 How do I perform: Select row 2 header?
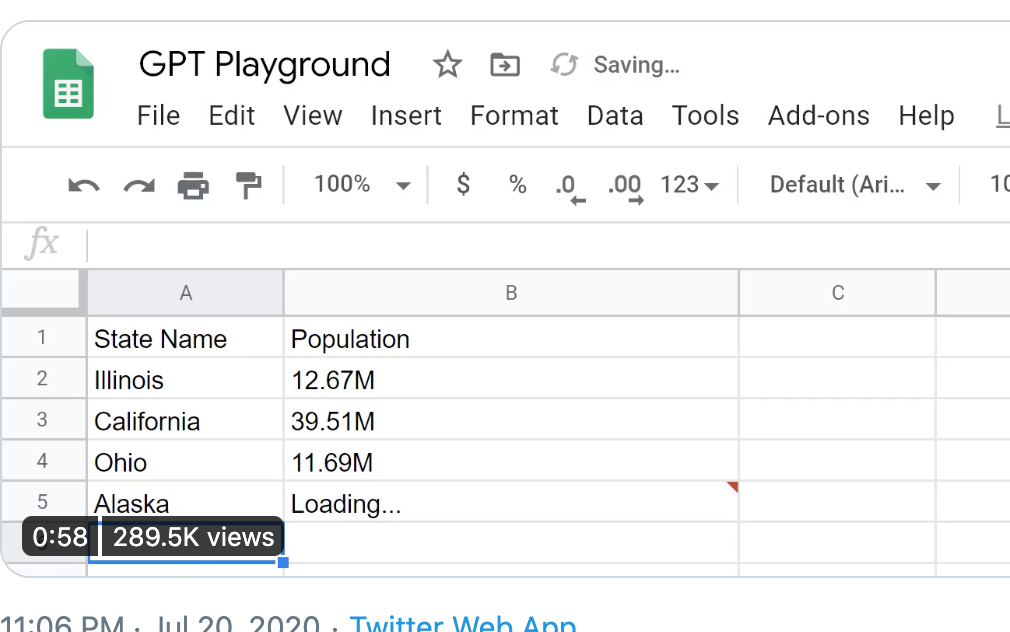(x=43, y=378)
